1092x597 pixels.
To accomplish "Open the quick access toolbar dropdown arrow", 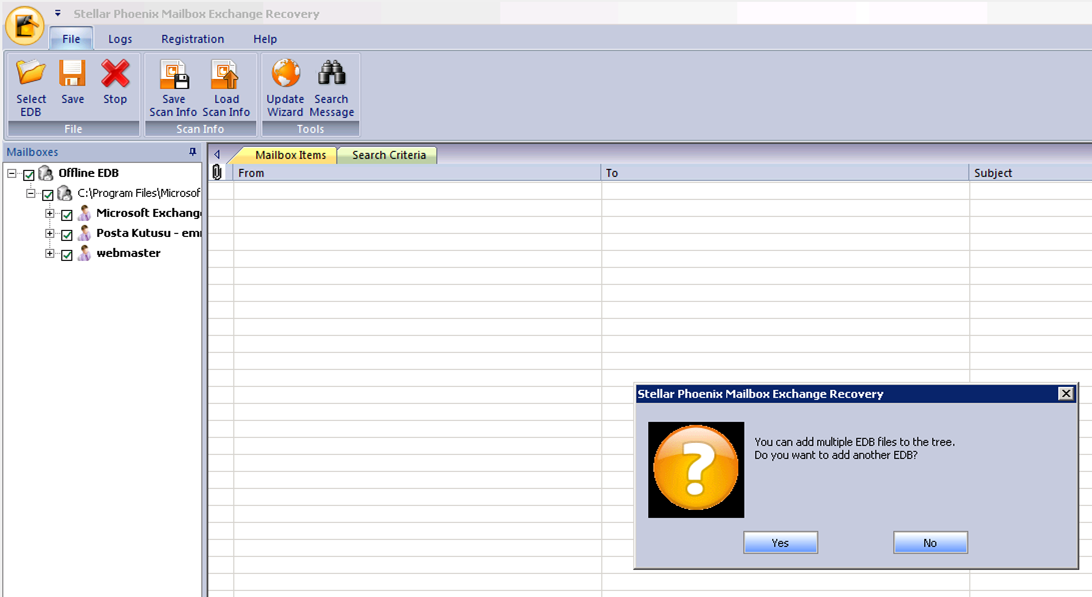I will [x=58, y=13].
